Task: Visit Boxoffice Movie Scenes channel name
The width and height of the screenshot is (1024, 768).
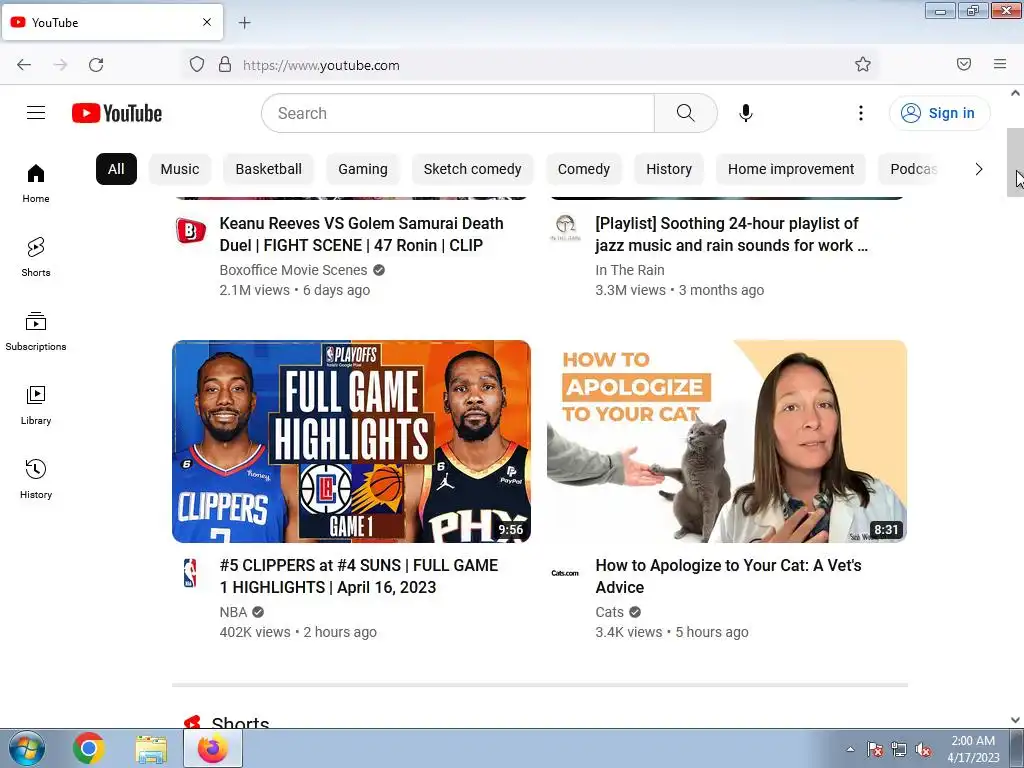Action: (x=293, y=270)
